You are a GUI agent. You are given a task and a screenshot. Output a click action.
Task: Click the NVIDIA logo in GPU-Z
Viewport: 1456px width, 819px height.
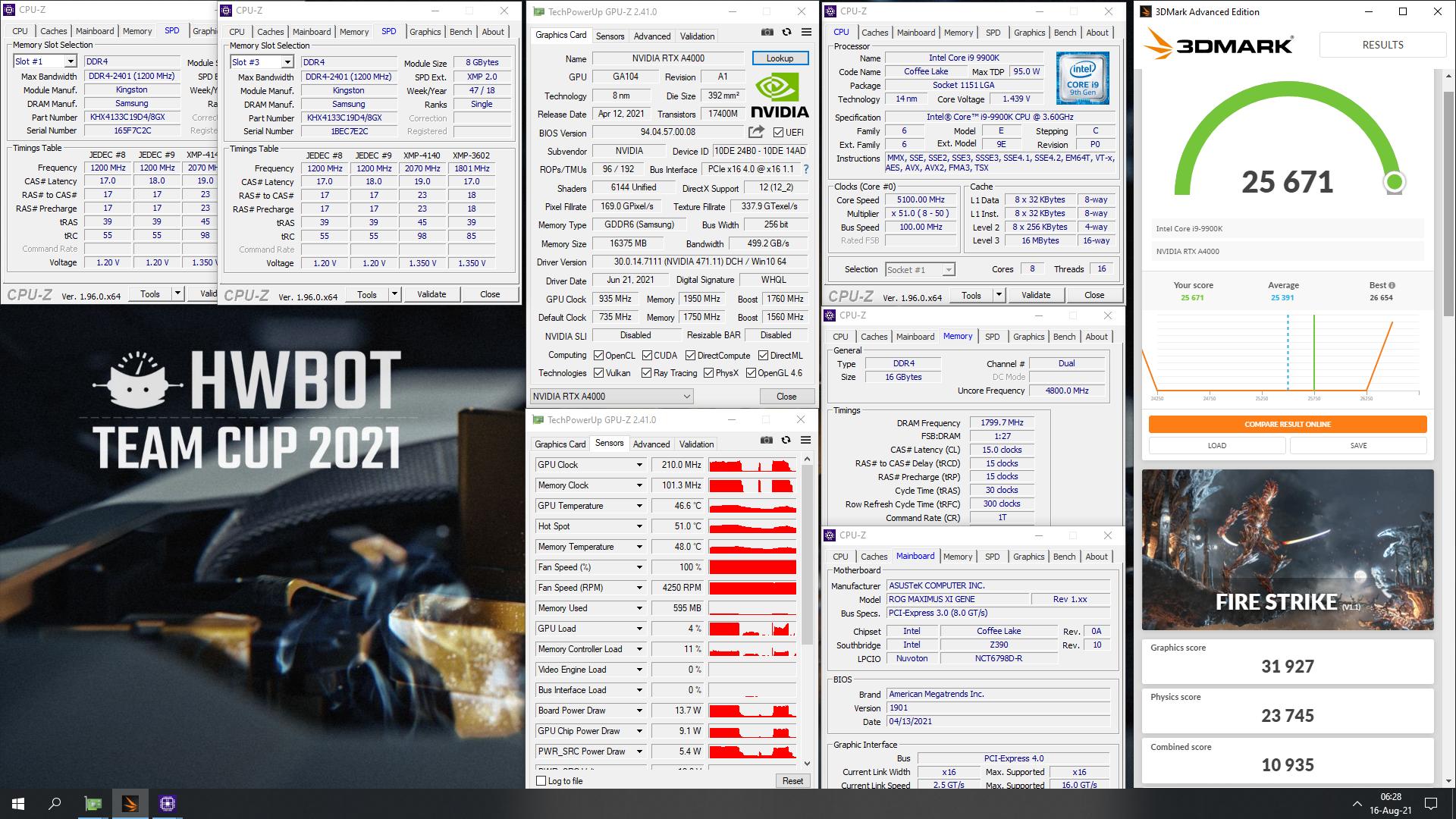pos(780,95)
